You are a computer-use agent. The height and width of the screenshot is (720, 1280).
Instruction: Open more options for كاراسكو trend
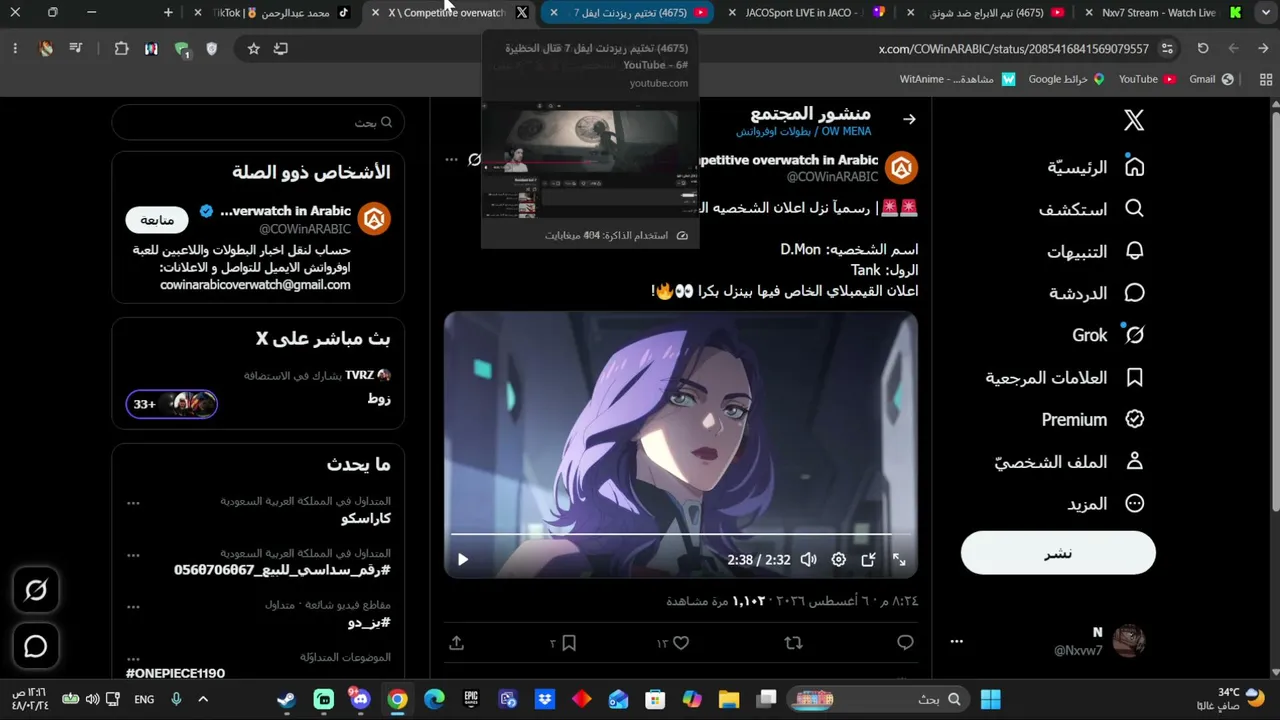click(x=133, y=503)
